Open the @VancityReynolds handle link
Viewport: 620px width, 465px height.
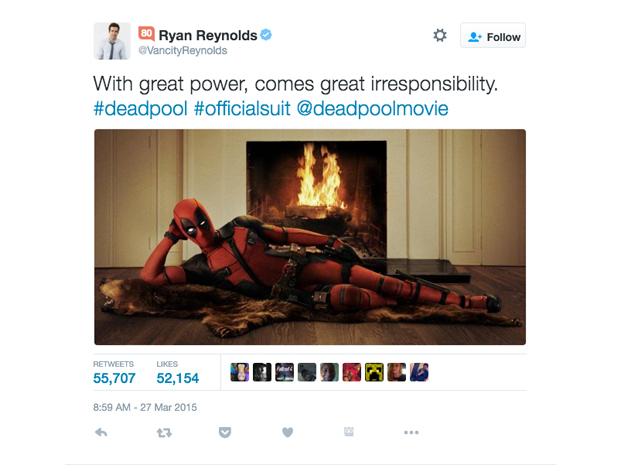183,51
